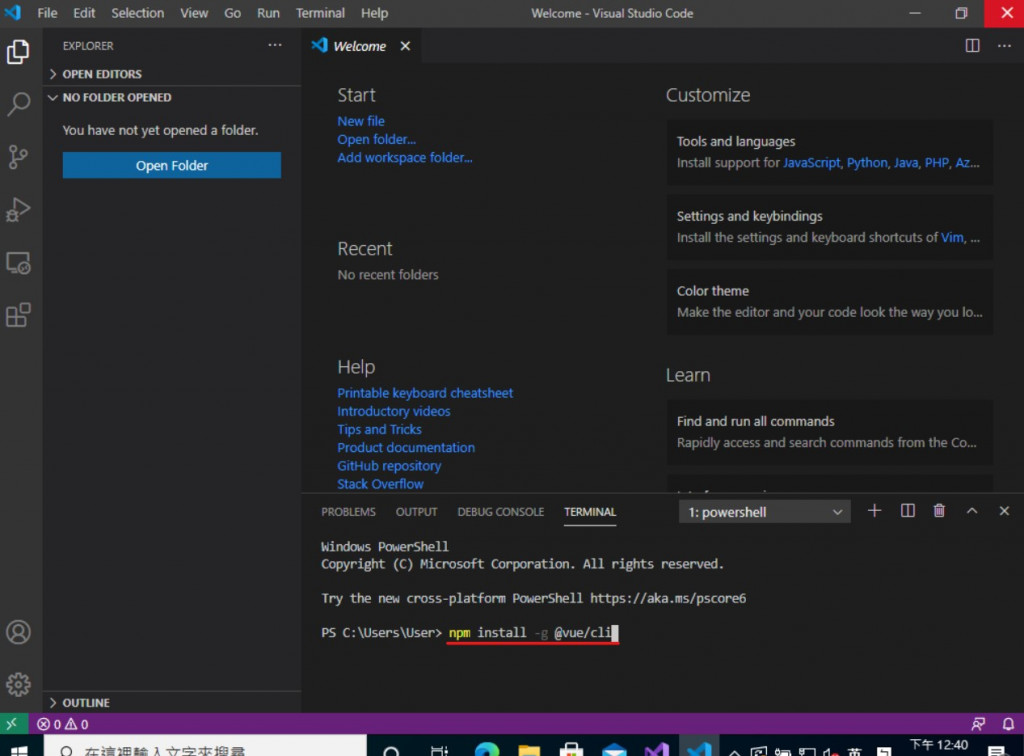The image size is (1024, 756).
Task: Split the editor to the right
Action: [972, 45]
